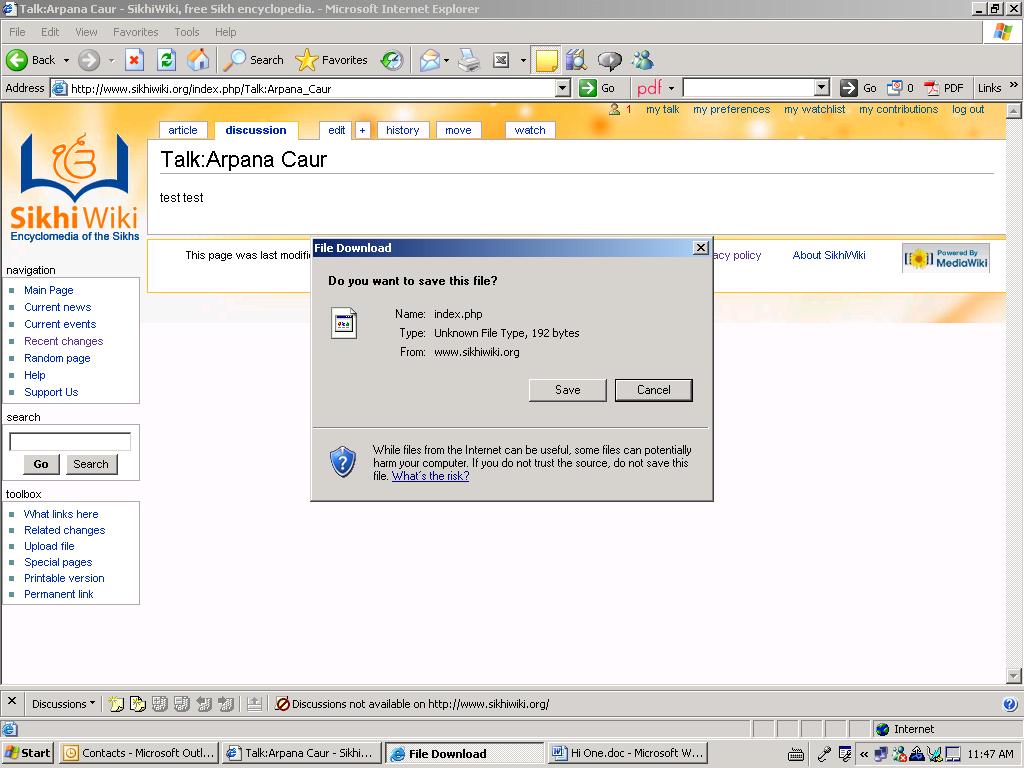This screenshot has width=1024, height=768.
Task: Open the Help menu
Action: click(x=225, y=32)
